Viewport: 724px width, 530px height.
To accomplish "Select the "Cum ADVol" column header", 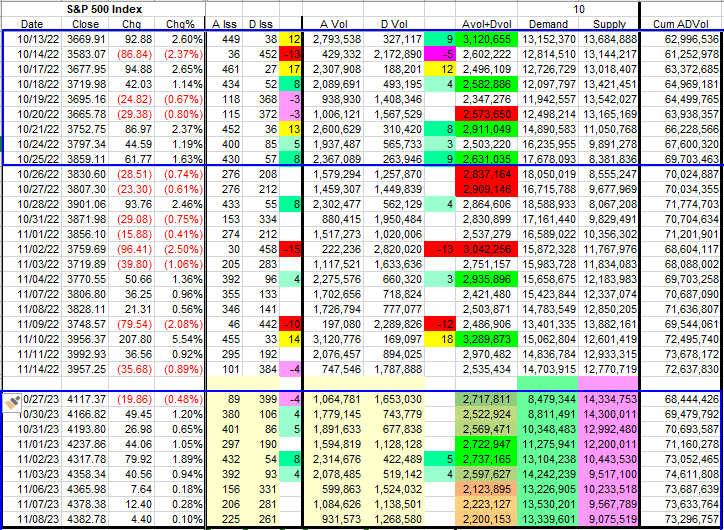I will coord(681,24).
